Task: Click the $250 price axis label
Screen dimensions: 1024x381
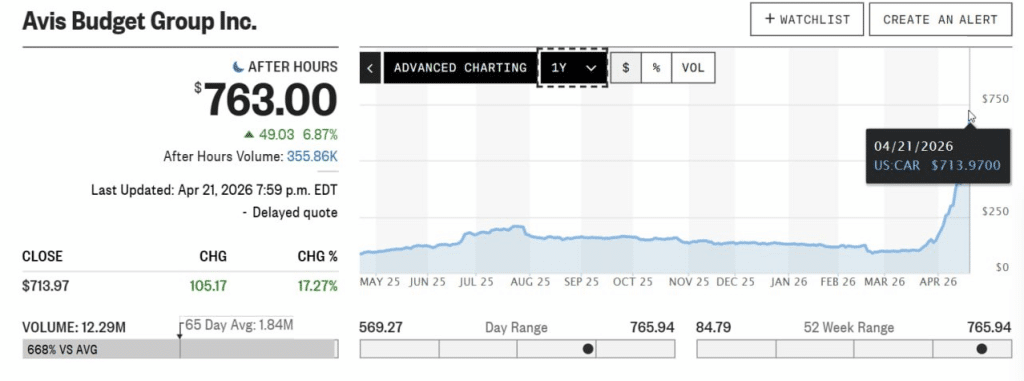Action: pos(995,212)
